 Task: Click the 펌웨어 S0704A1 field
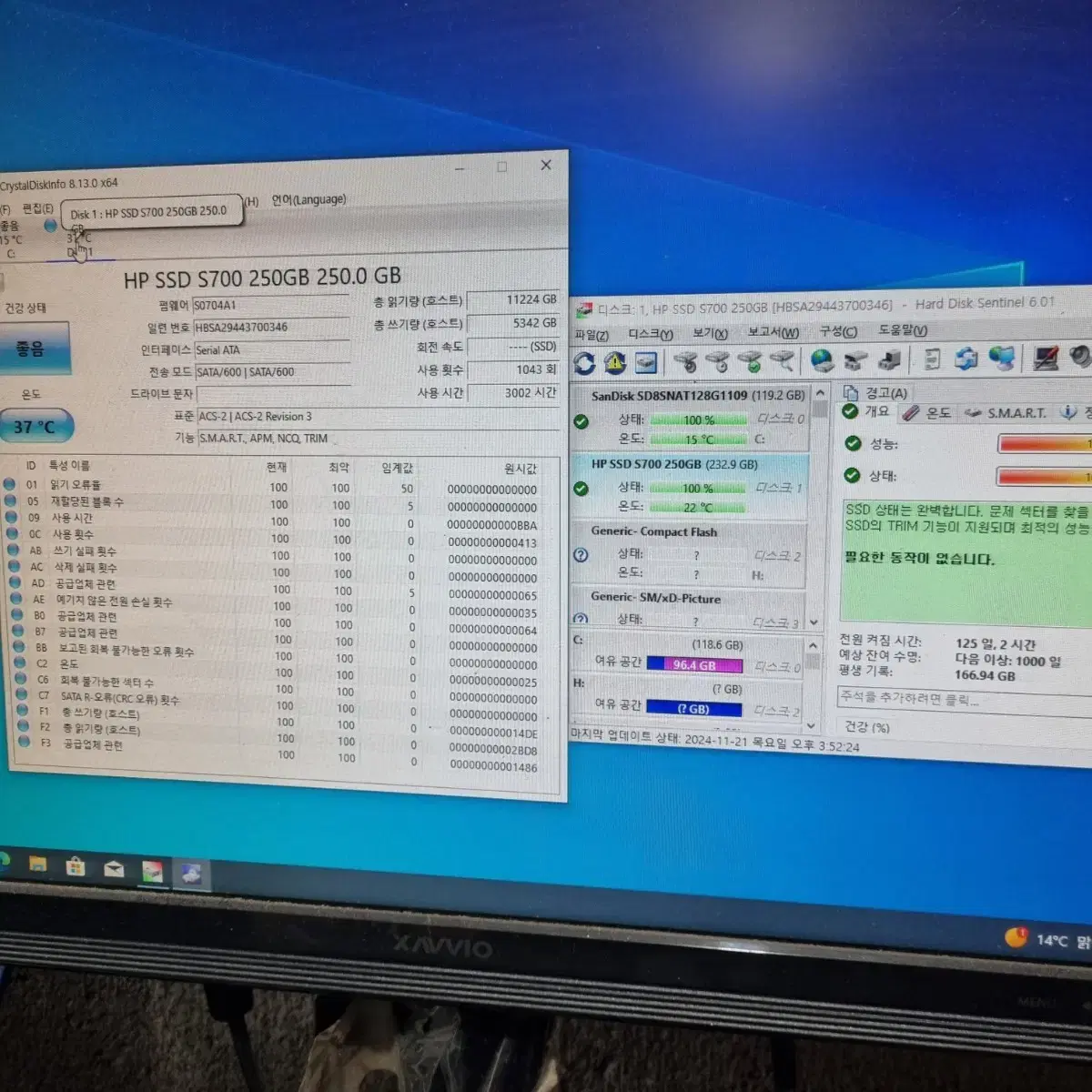click(x=270, y=305)
